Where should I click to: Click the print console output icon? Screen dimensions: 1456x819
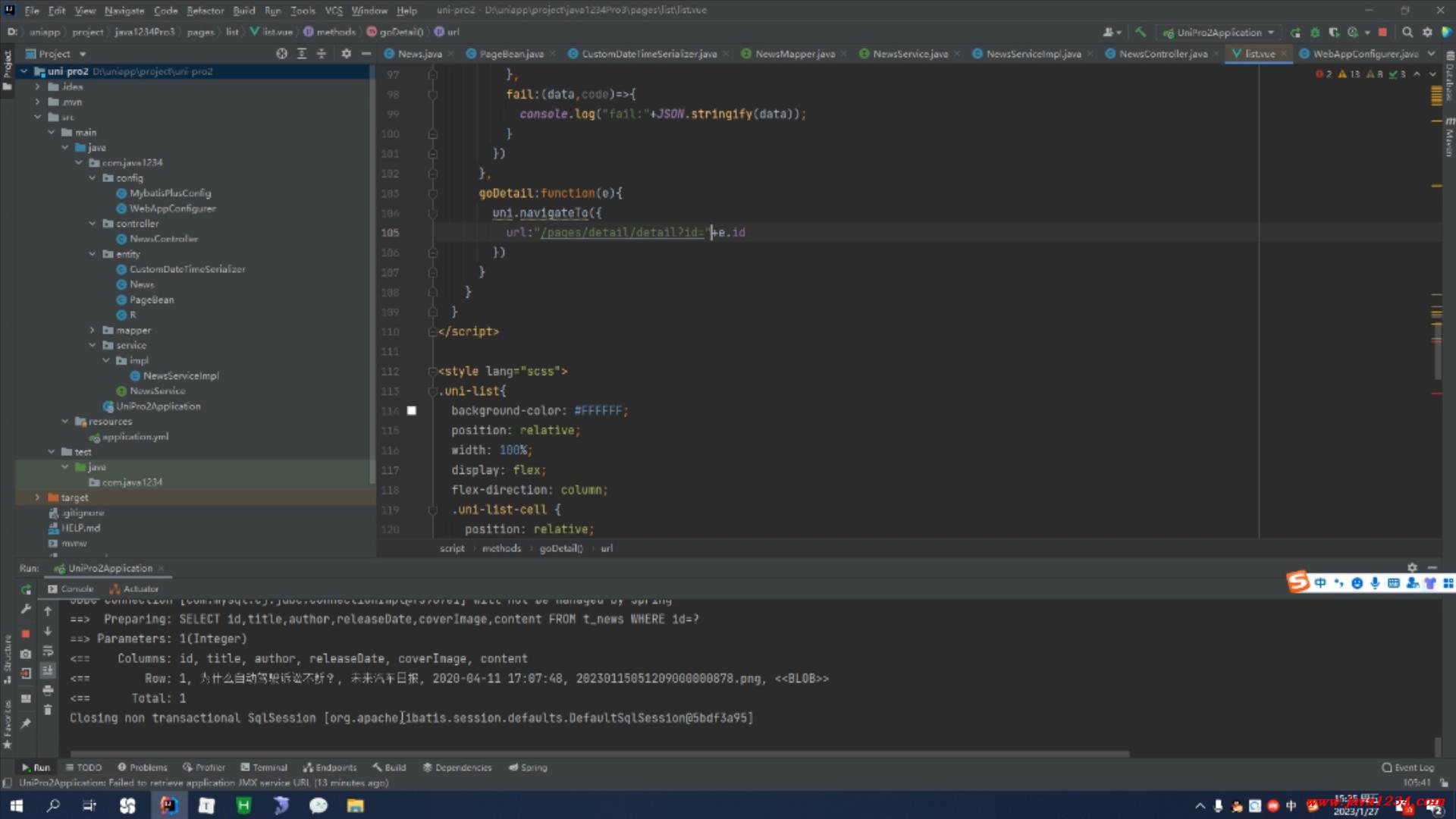(48, 690)
